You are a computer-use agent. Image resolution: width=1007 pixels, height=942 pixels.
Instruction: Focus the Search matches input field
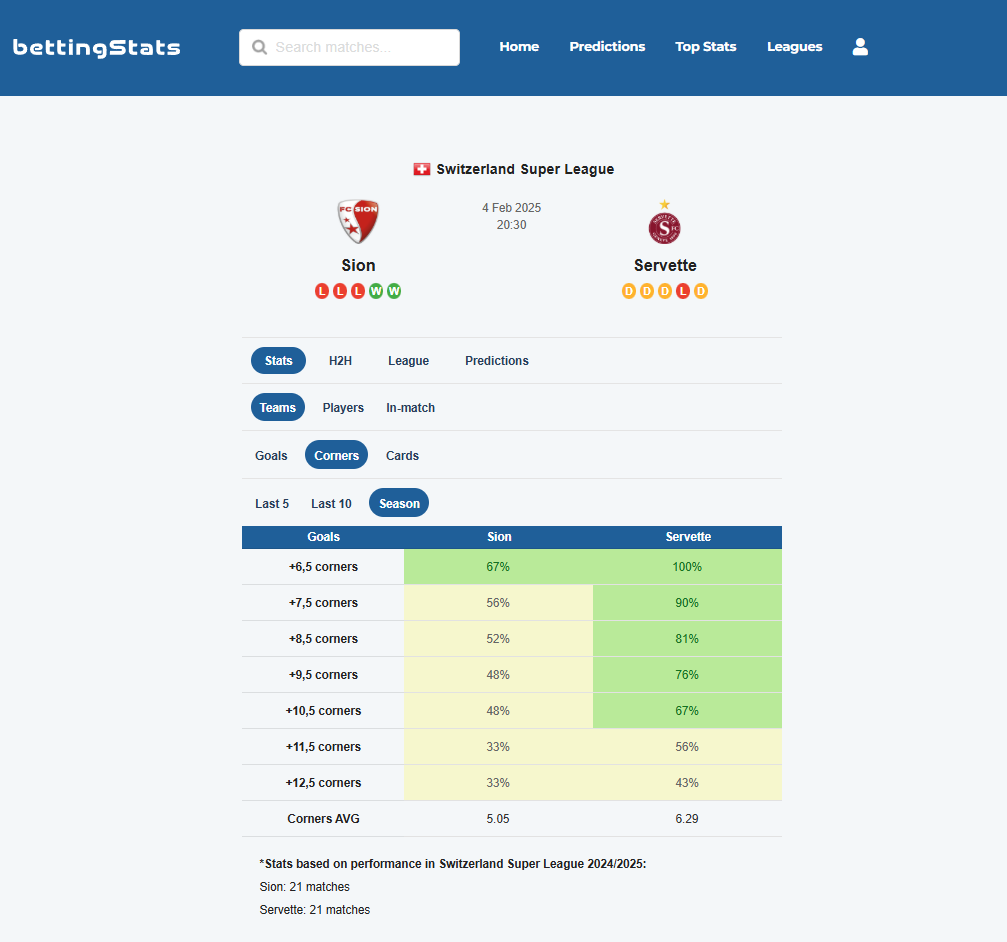point(349,48)
